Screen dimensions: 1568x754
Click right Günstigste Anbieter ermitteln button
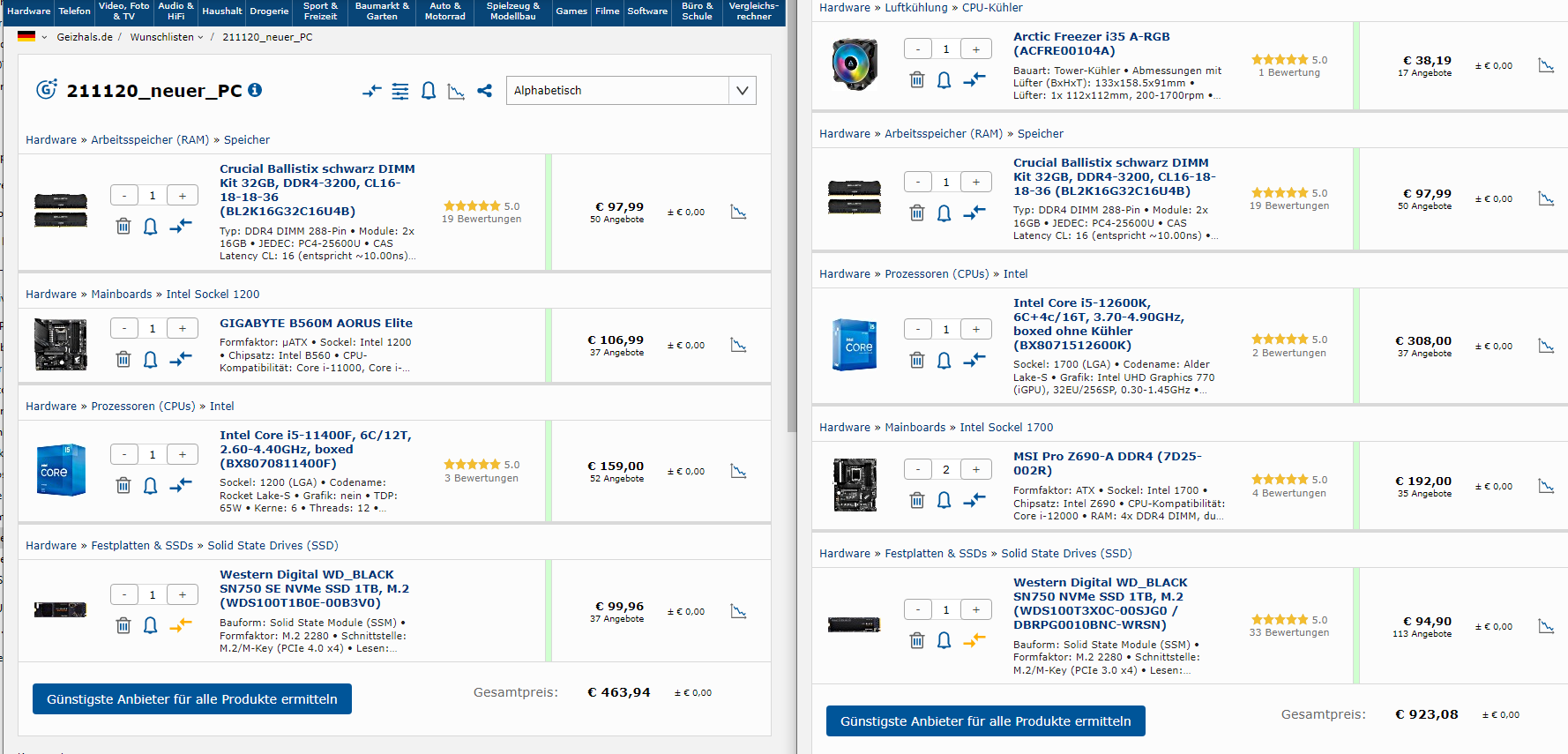pyautogui.click(x=986, y=721)
